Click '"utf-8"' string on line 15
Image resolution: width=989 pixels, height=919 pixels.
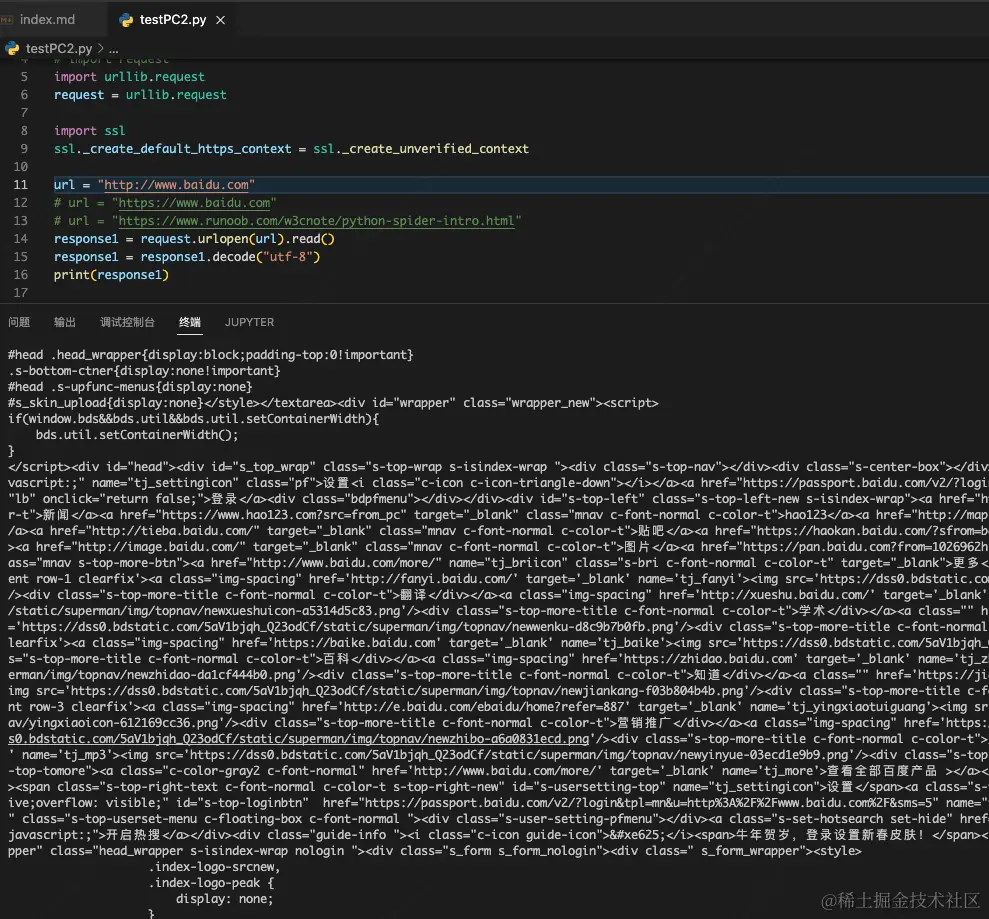tap(288, 257)
